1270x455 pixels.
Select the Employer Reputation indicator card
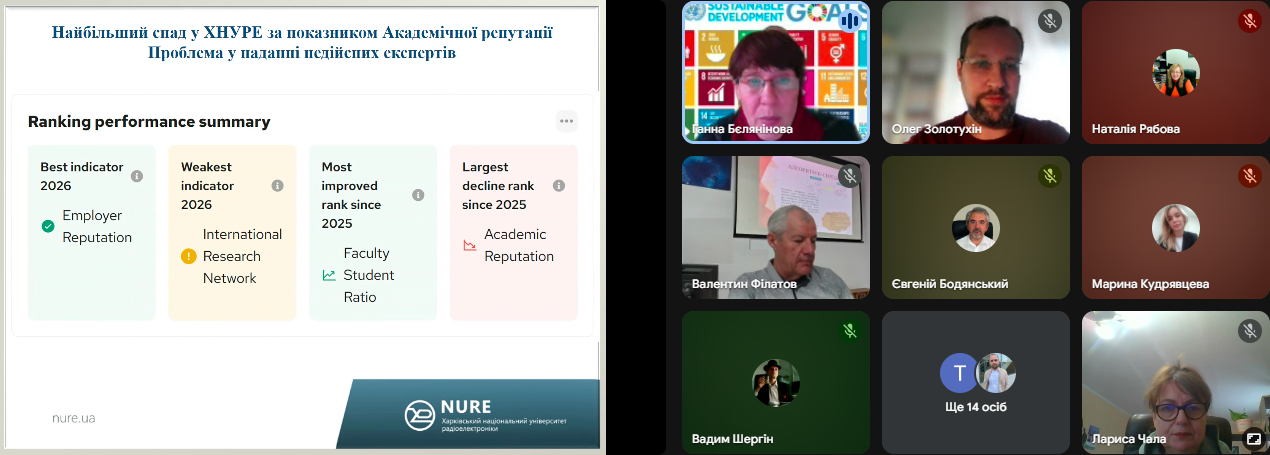[x=92, y=232]
